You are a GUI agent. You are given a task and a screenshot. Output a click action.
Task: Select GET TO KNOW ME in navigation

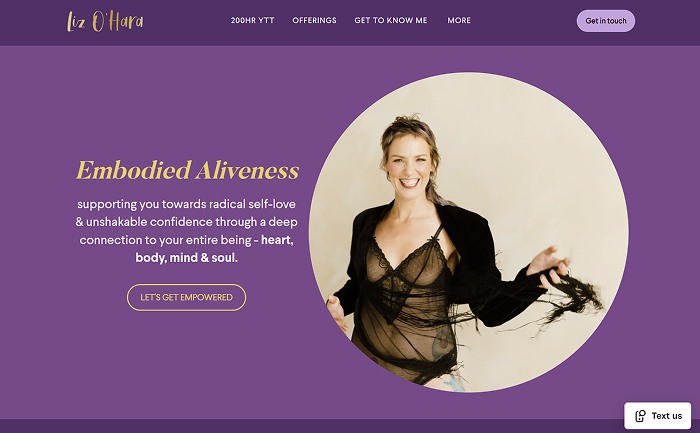coord(391,21)
